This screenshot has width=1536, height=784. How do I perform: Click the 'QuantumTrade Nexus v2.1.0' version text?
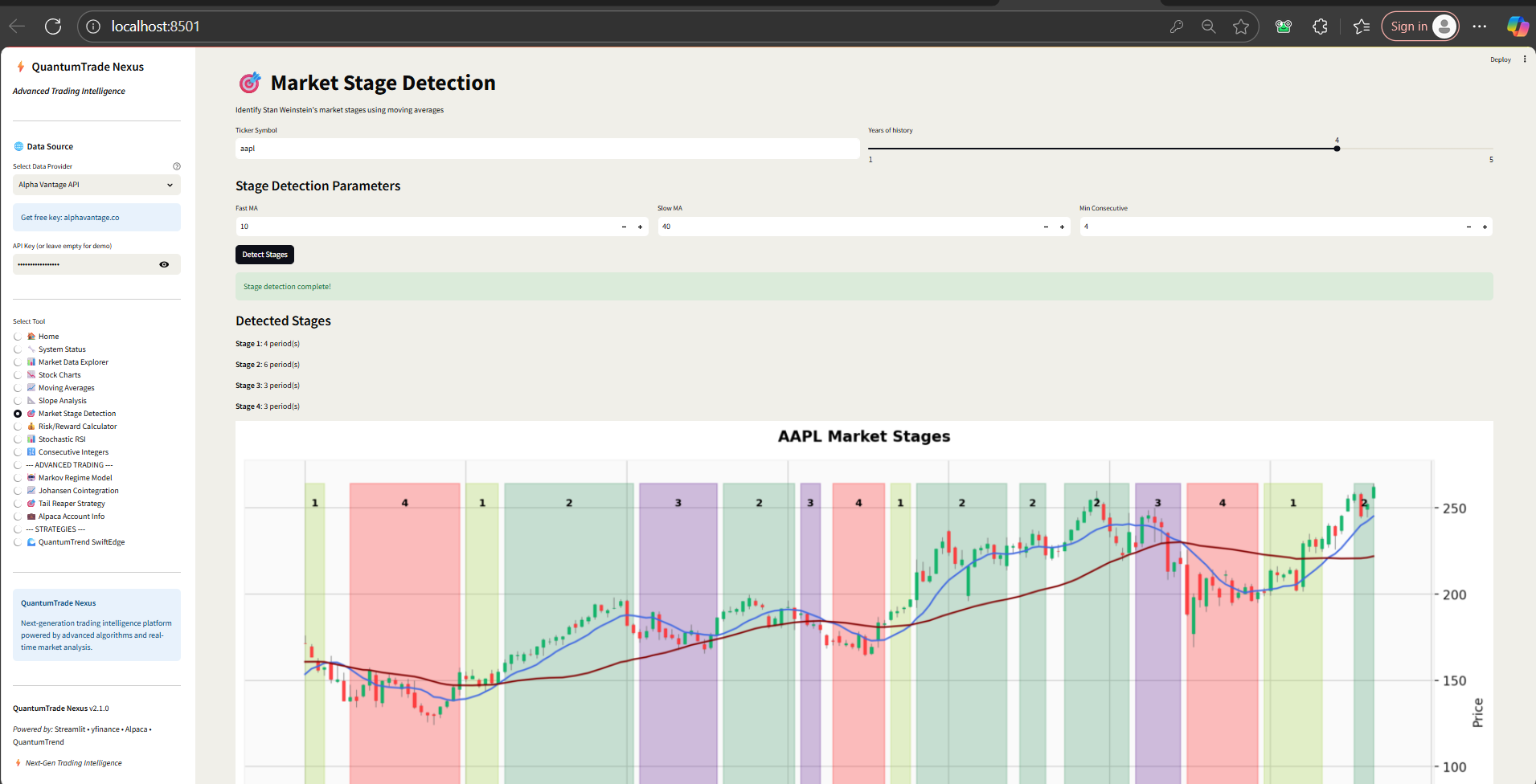pos(61,708)
